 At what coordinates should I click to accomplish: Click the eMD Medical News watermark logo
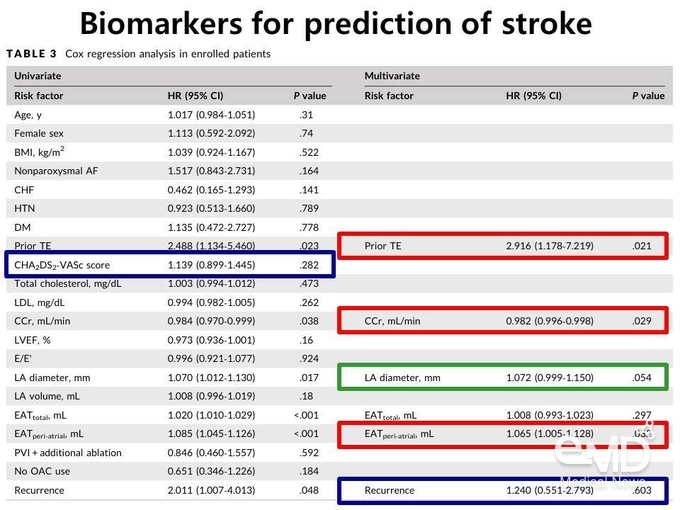[604, 454]
